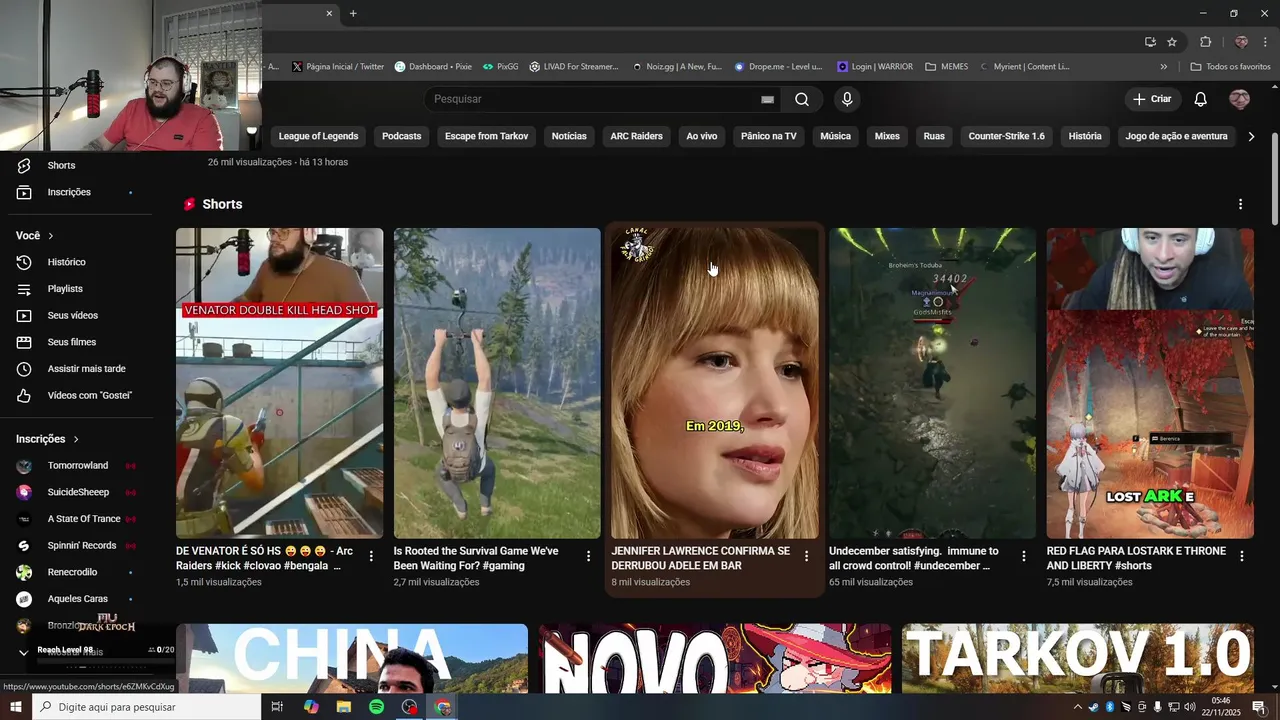Open Página Inicial / Twitter bookmark
Image resolution: width=1280 pixels, height=720 pixels.
pos(338,67)
